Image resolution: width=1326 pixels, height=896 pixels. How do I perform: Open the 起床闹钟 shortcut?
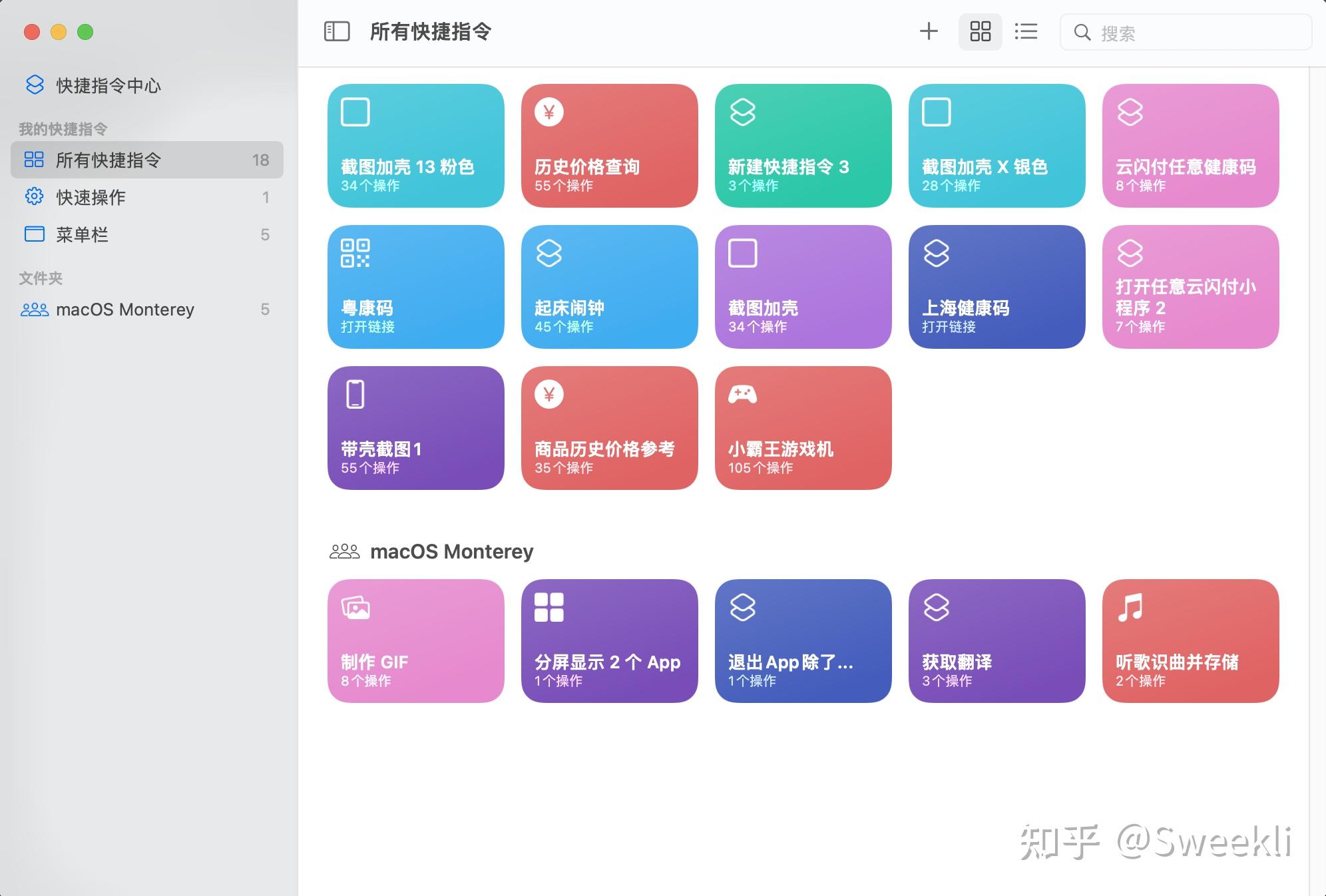pyautogui.click(x=609, y=286)
